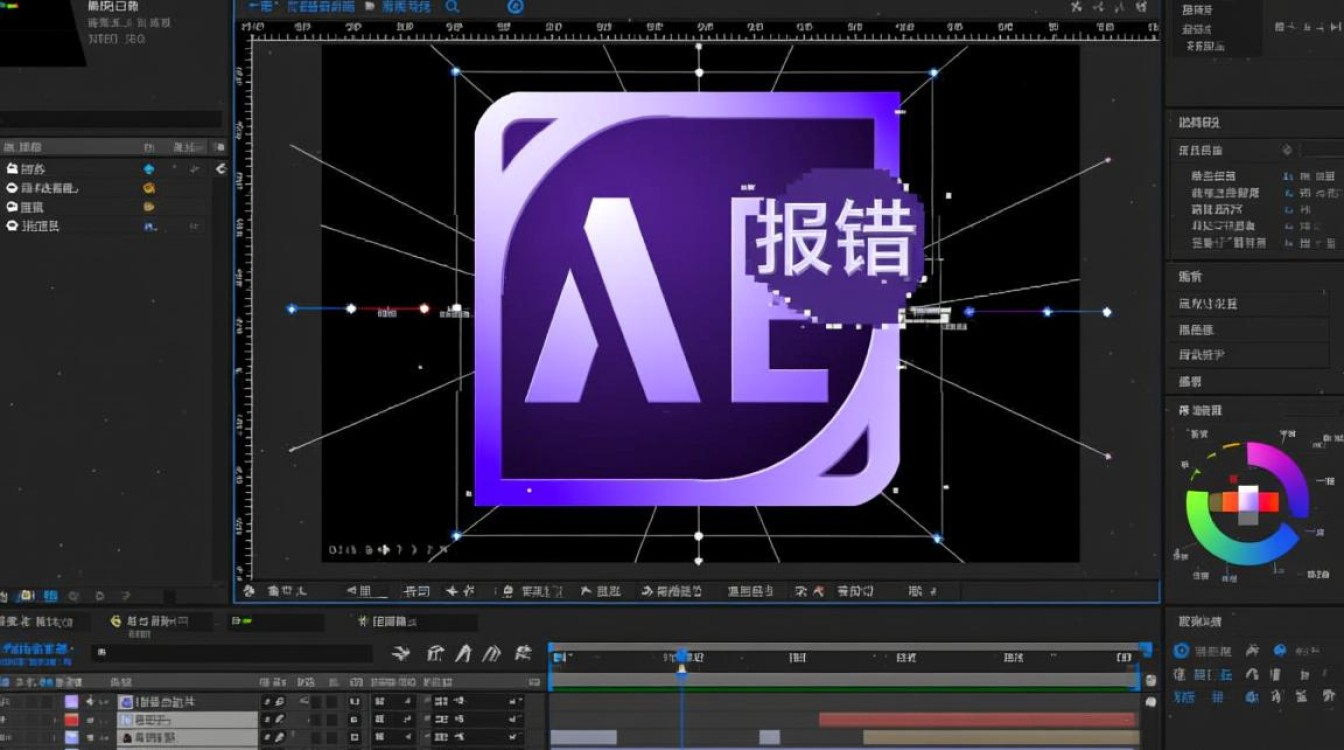Select the first project item's folder icon
The width and height of the screenshot is (1344, 750).
click(x=12, y=169)
